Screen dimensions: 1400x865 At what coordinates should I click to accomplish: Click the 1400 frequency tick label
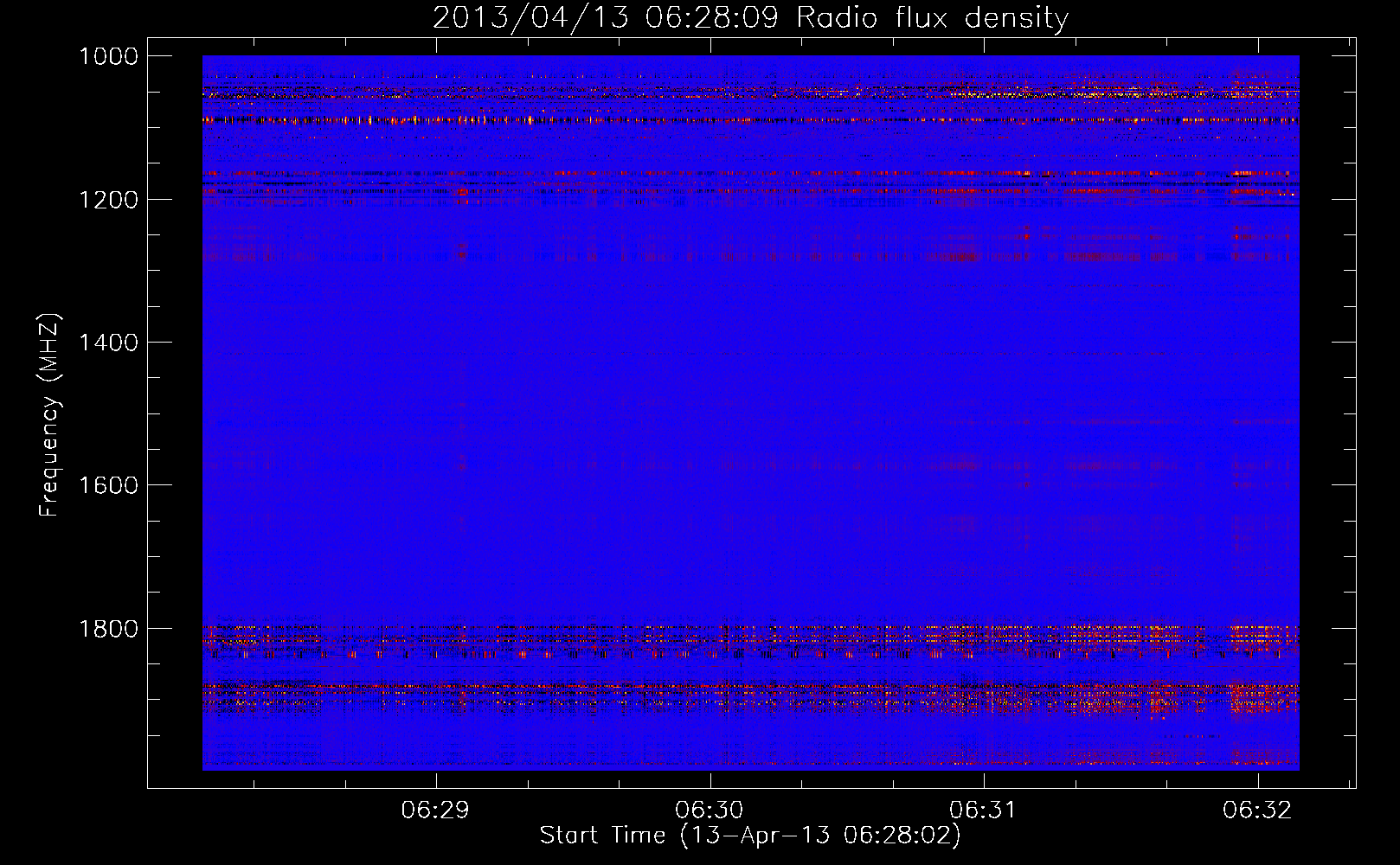coord(108,343)
